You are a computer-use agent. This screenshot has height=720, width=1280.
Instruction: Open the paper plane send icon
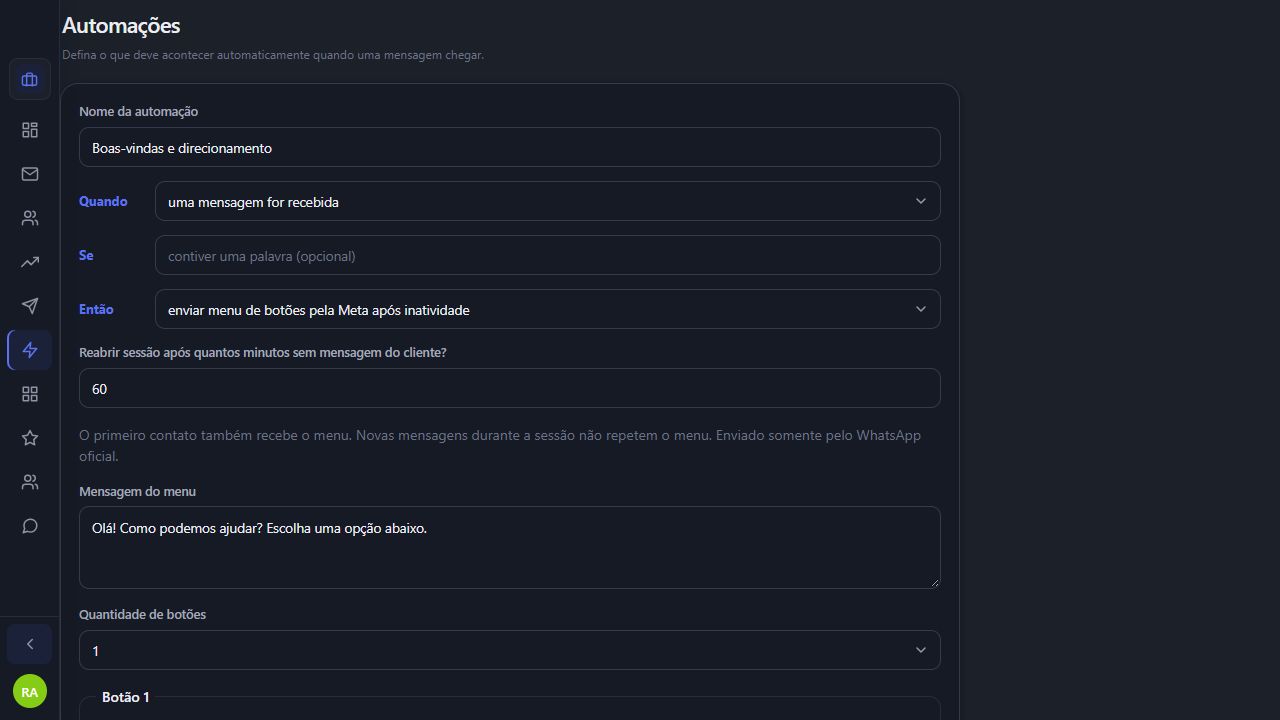[30, 306]
